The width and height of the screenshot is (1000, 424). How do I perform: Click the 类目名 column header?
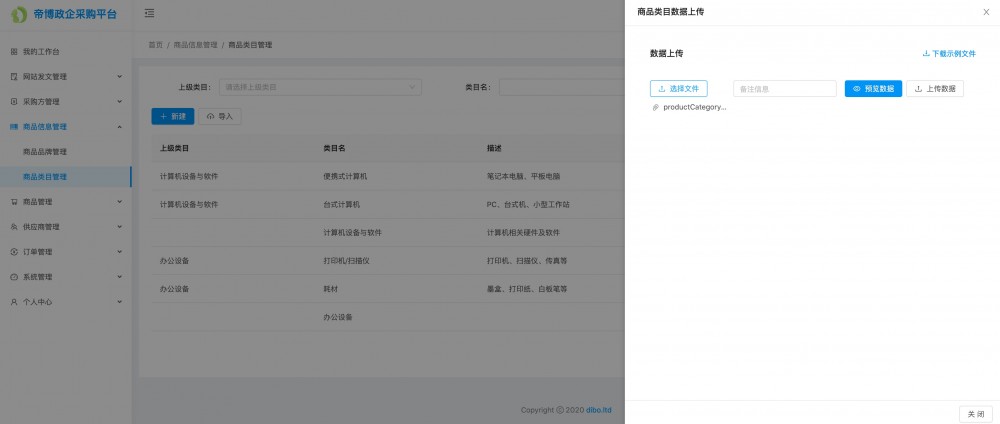coord(334,148)
